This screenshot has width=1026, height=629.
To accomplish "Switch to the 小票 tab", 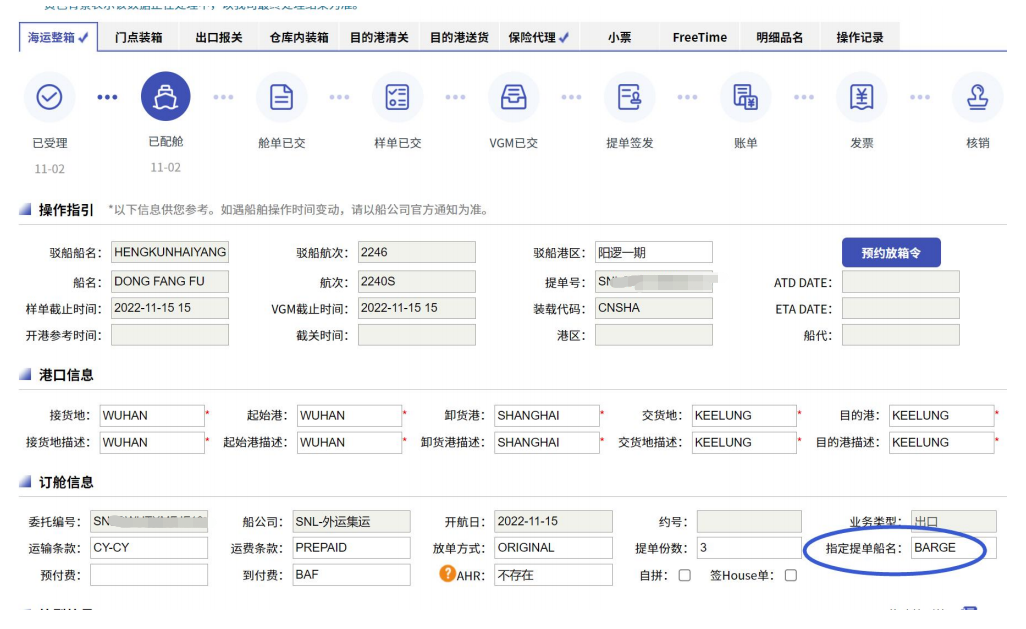I will coord(619,37).
